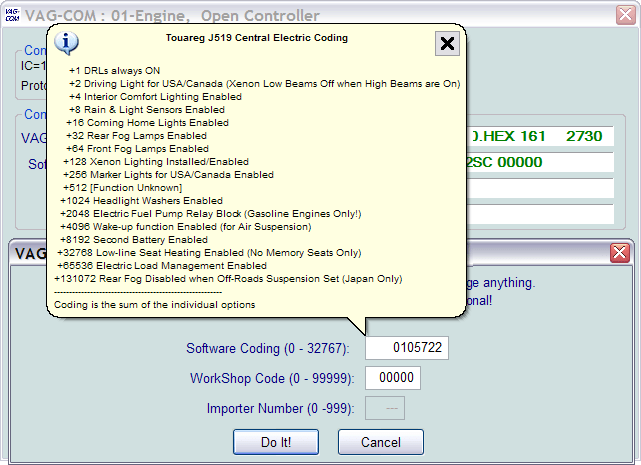641x465 pixels.
Task: Click the 'Touareg J519 Central Electric Coding' title
Action: [257, 38]
